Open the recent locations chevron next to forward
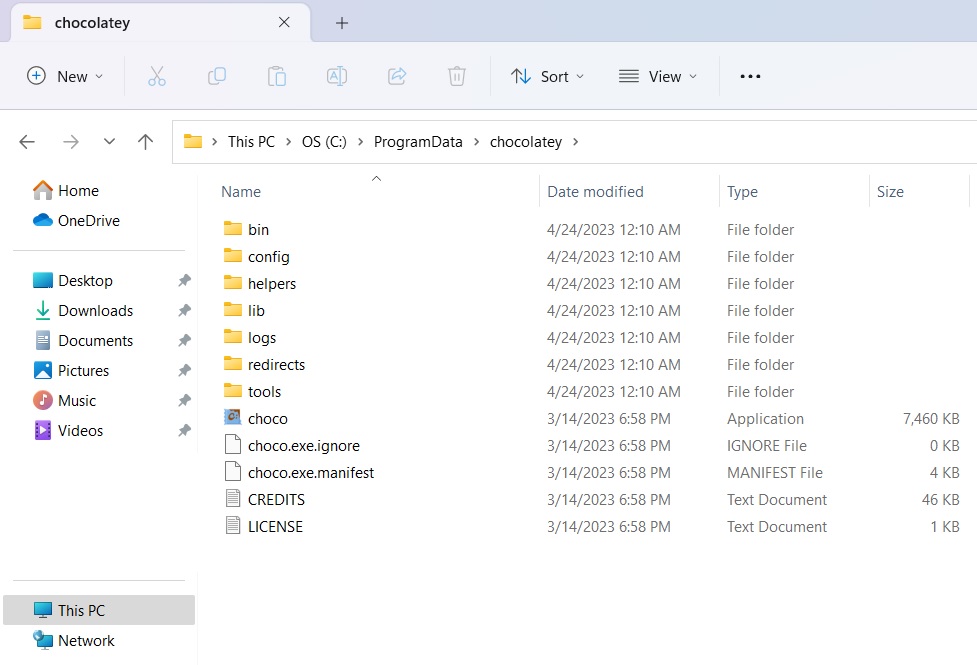The height and width of the screenshot is (665, 977). tap(109, 141)
